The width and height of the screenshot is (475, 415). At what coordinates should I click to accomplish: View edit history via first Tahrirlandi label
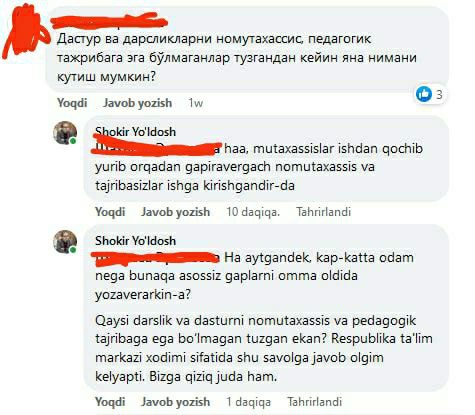click(x=323, y=212)
